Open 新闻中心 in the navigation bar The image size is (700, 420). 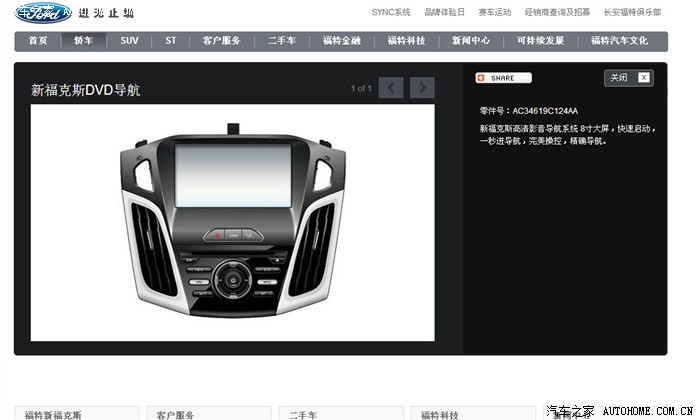[471, 41]
